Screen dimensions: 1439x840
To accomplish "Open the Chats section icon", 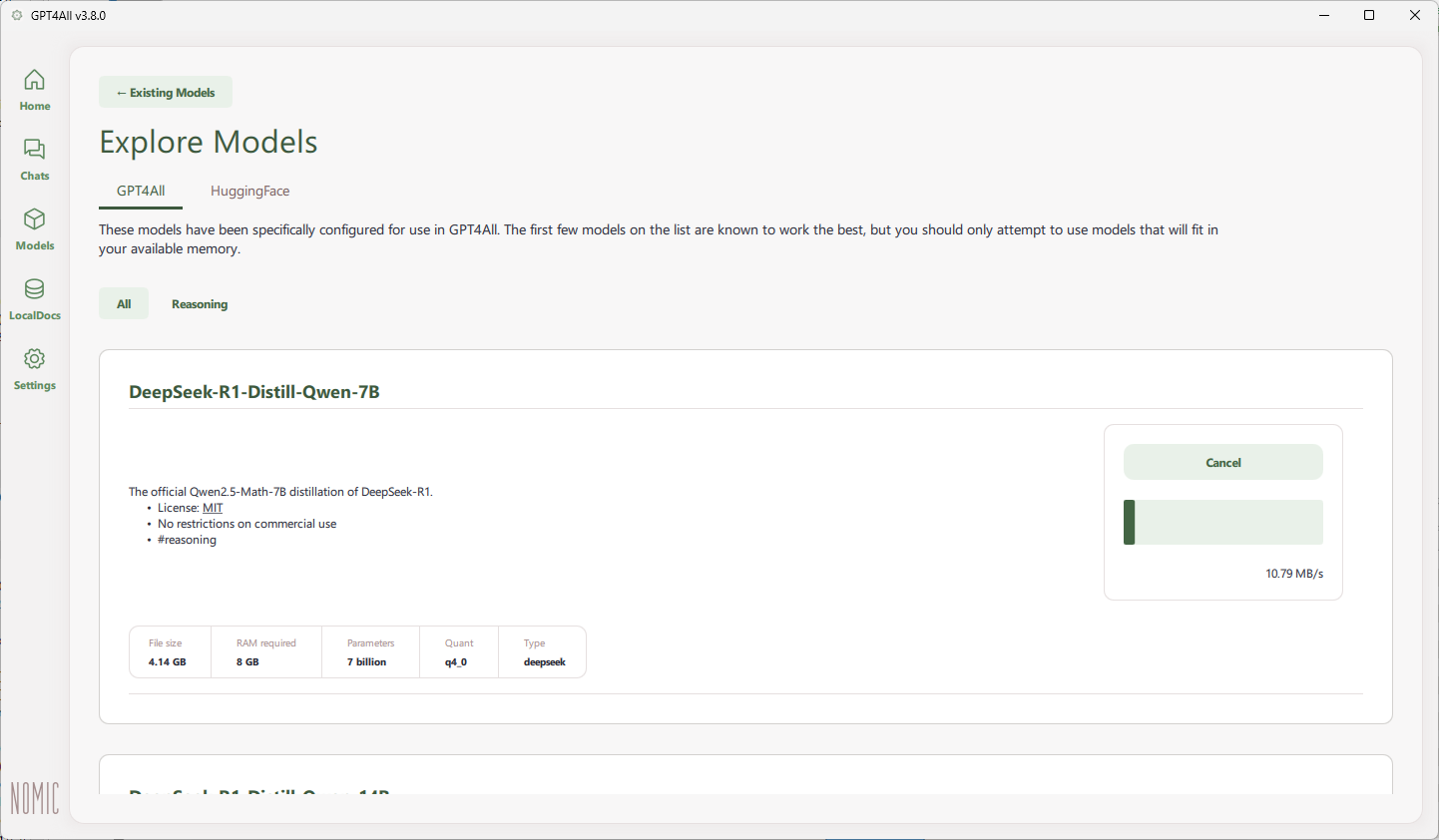I will coord(34,150).
